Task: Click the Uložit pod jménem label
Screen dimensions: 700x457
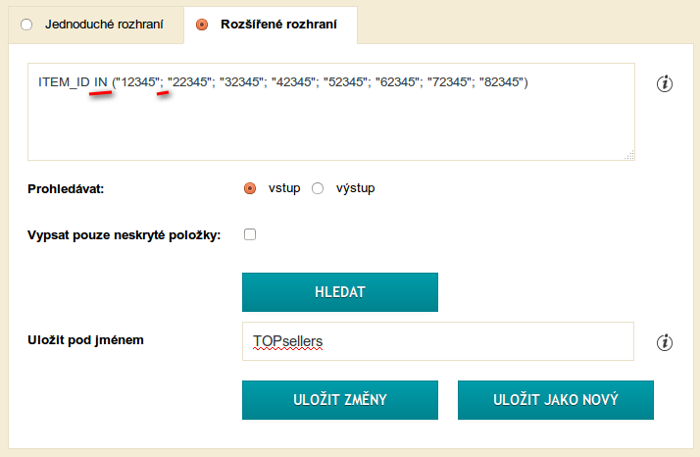Action: (86, 340)
